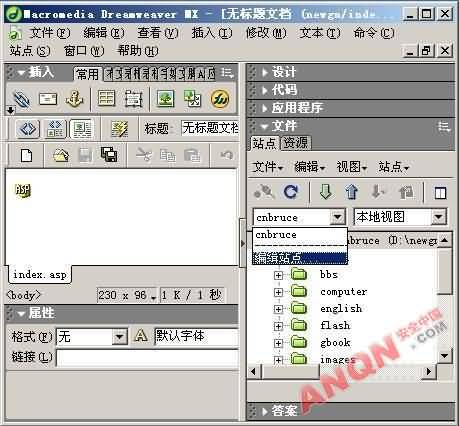Refresh the site file list
This screenshot has width=459, height=426.
pos(291,192)
